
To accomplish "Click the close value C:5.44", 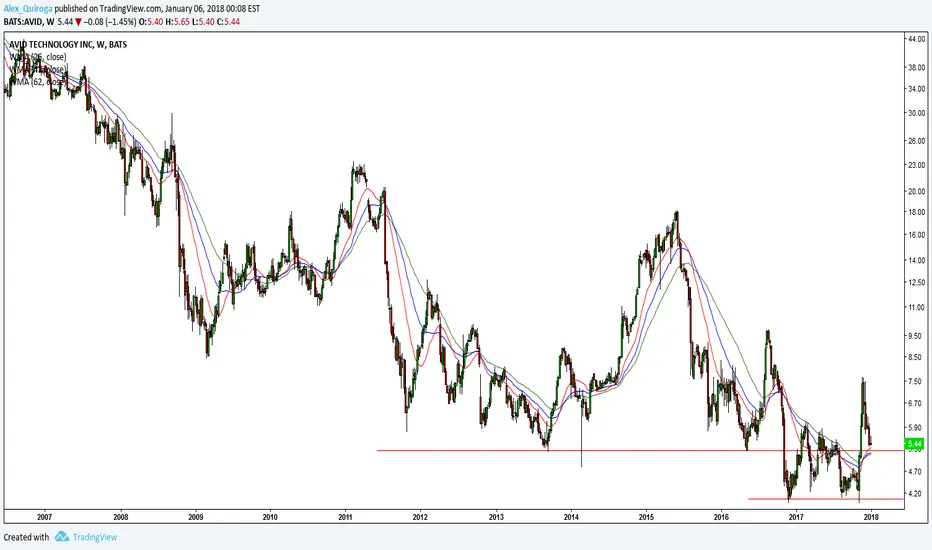I will 228,21.
